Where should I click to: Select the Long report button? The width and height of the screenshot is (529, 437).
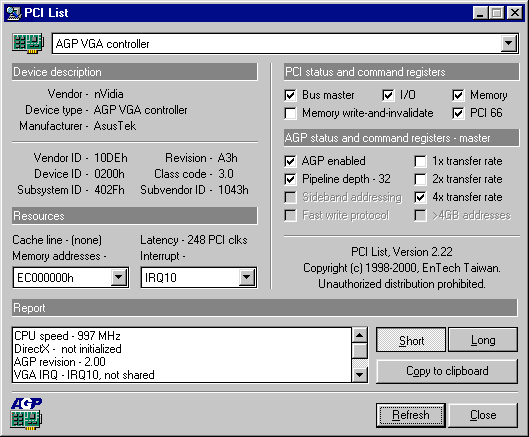(x=483, y=340)
